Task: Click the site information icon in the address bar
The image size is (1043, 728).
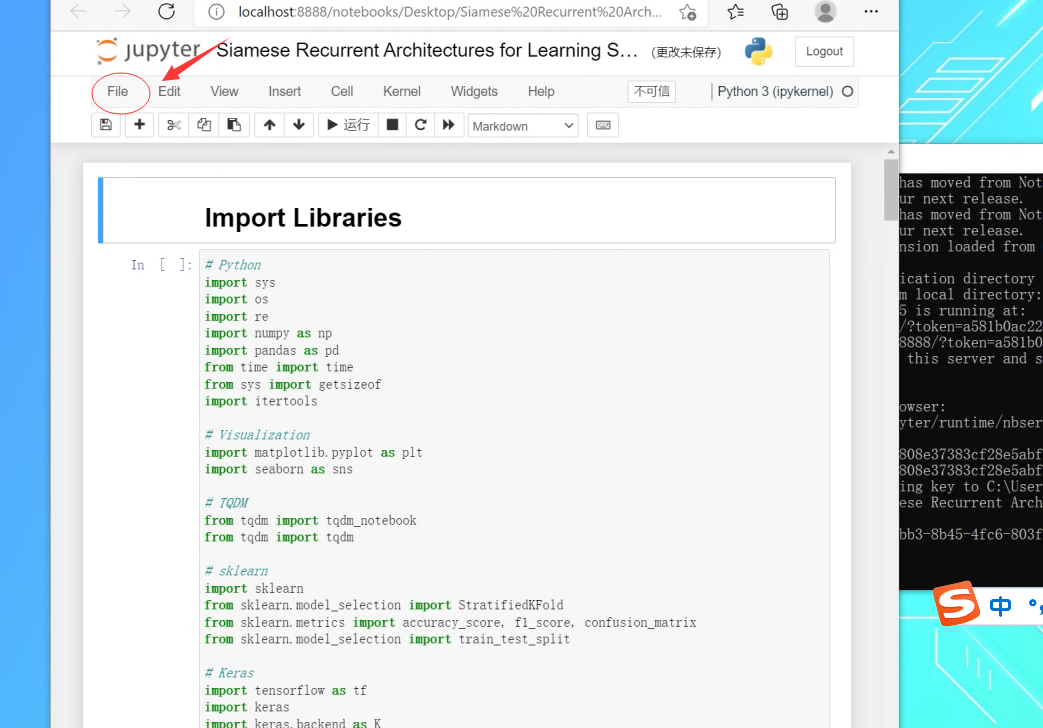Action: (x=216, y=12)
